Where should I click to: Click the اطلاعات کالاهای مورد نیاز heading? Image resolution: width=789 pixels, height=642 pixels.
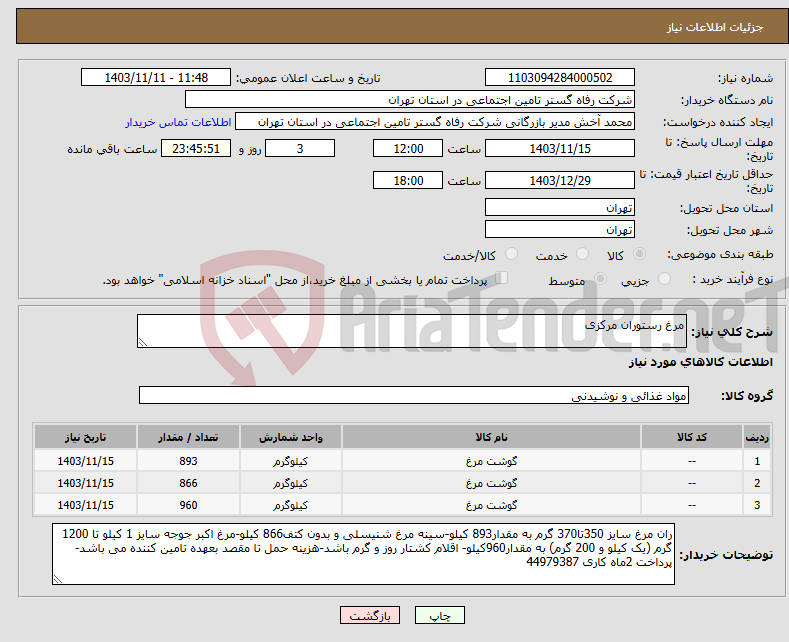tap(700, 362)
